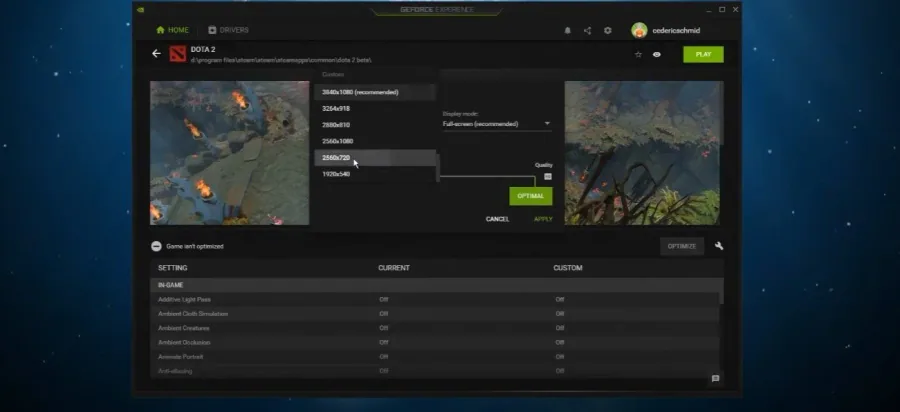Image resolution: width=900 pixels, height=412 pixels.
Task: Click the left DOTA 2 preview thumbnail
Action: (230, 153)
